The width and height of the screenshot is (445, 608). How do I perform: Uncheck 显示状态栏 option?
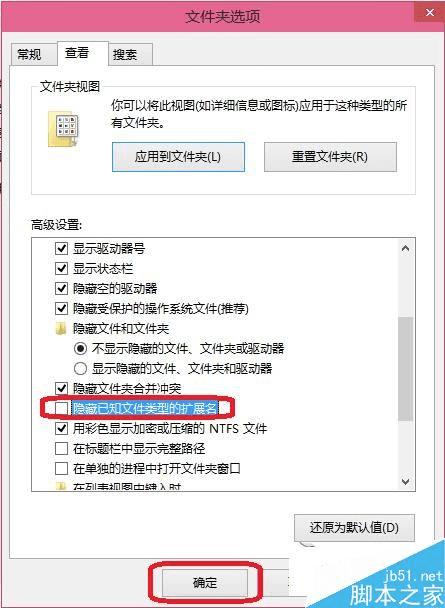61,269
